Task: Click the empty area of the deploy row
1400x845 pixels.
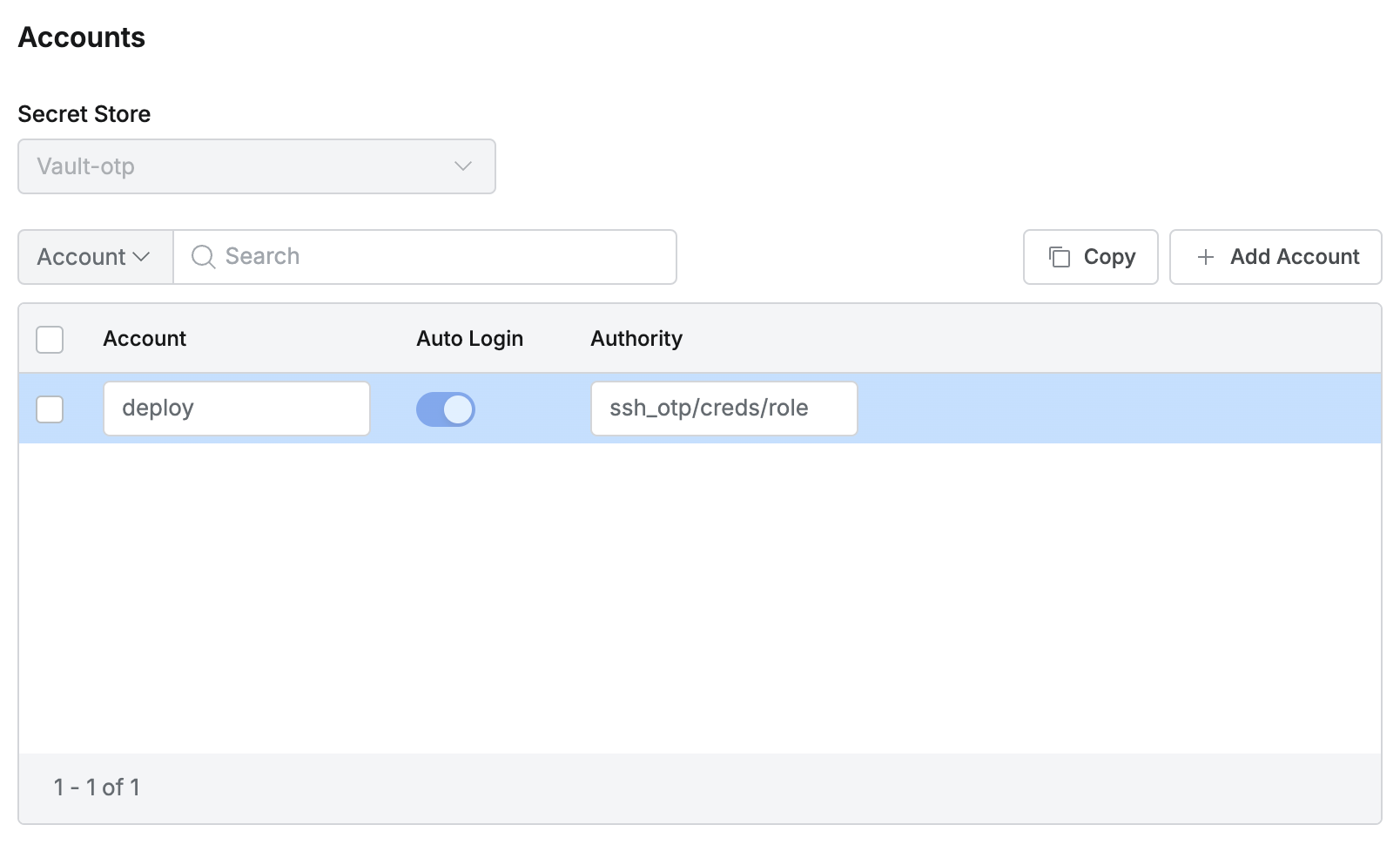Action: pyautogui.click(x=1114, y=409)
